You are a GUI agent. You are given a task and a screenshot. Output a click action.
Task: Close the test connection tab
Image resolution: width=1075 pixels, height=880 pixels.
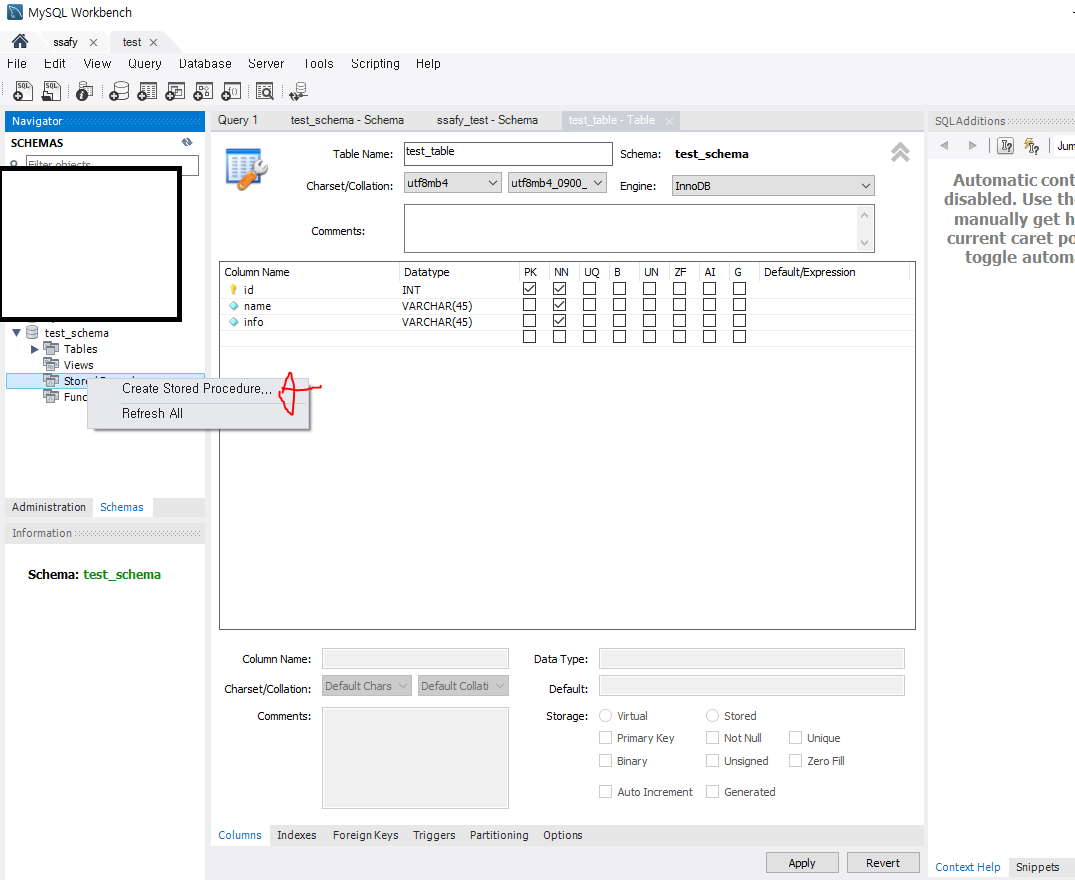pos(154,42)
